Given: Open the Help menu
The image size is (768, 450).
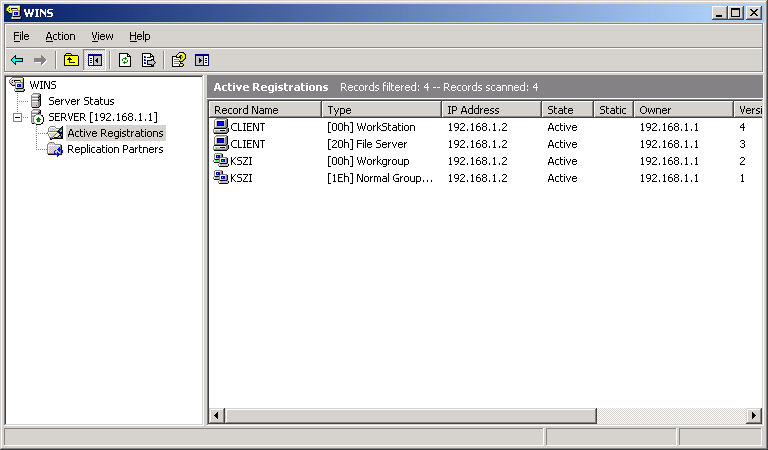Looking at the screenshot, I should tap(140, 36).
